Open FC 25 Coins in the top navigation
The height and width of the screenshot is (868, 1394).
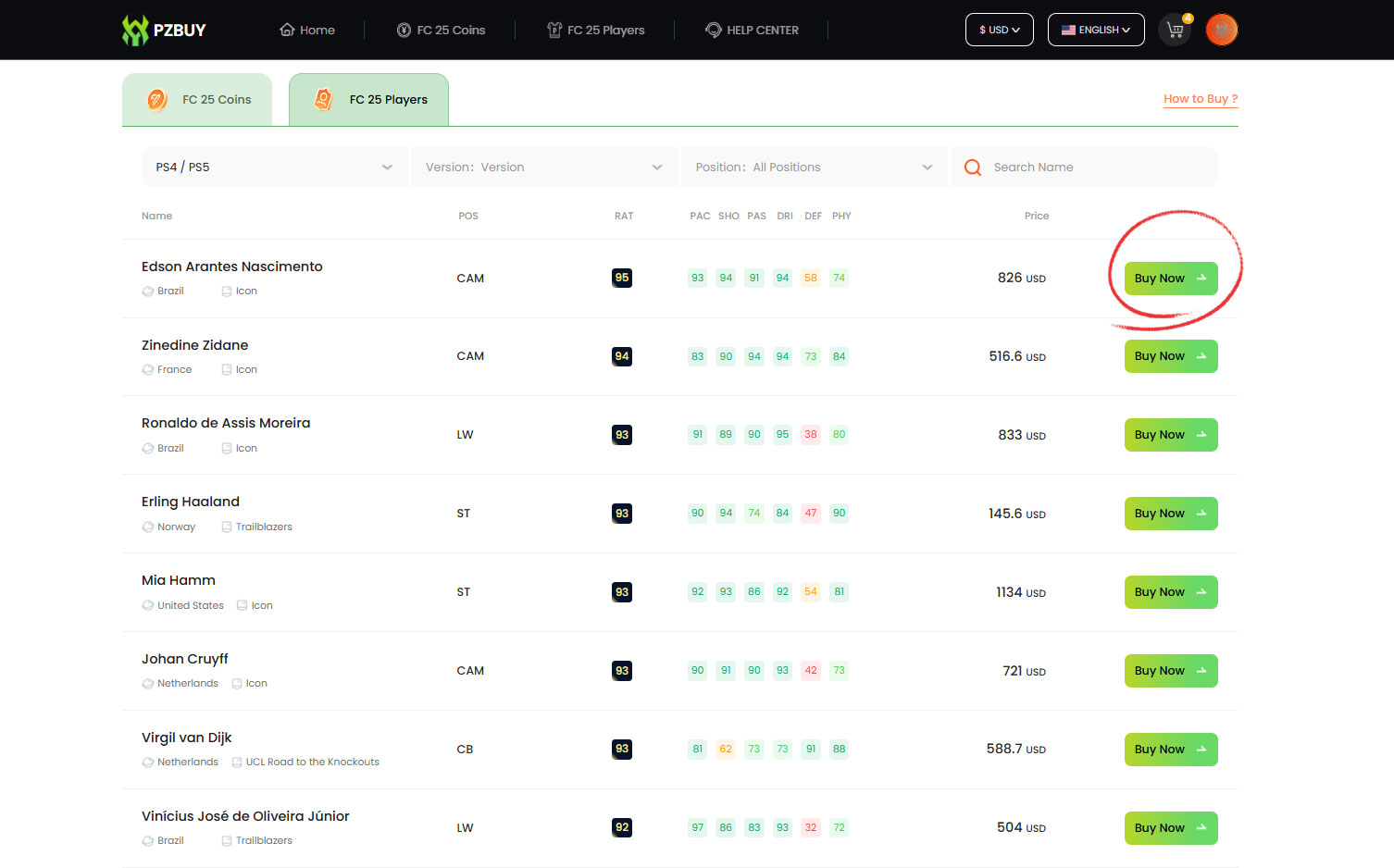[441, 30]
